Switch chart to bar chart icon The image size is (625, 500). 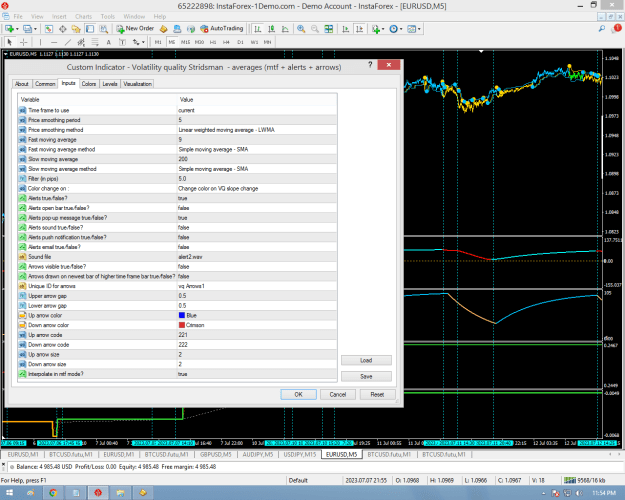point(258,29)
